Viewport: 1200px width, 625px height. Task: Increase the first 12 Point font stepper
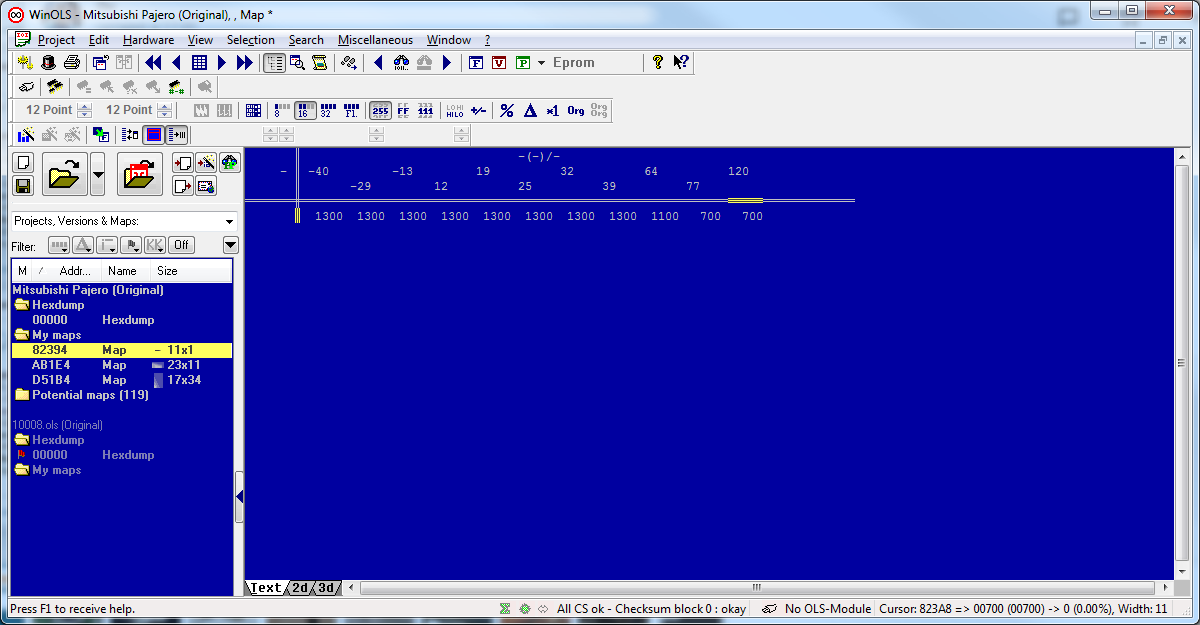click(84, 106)
